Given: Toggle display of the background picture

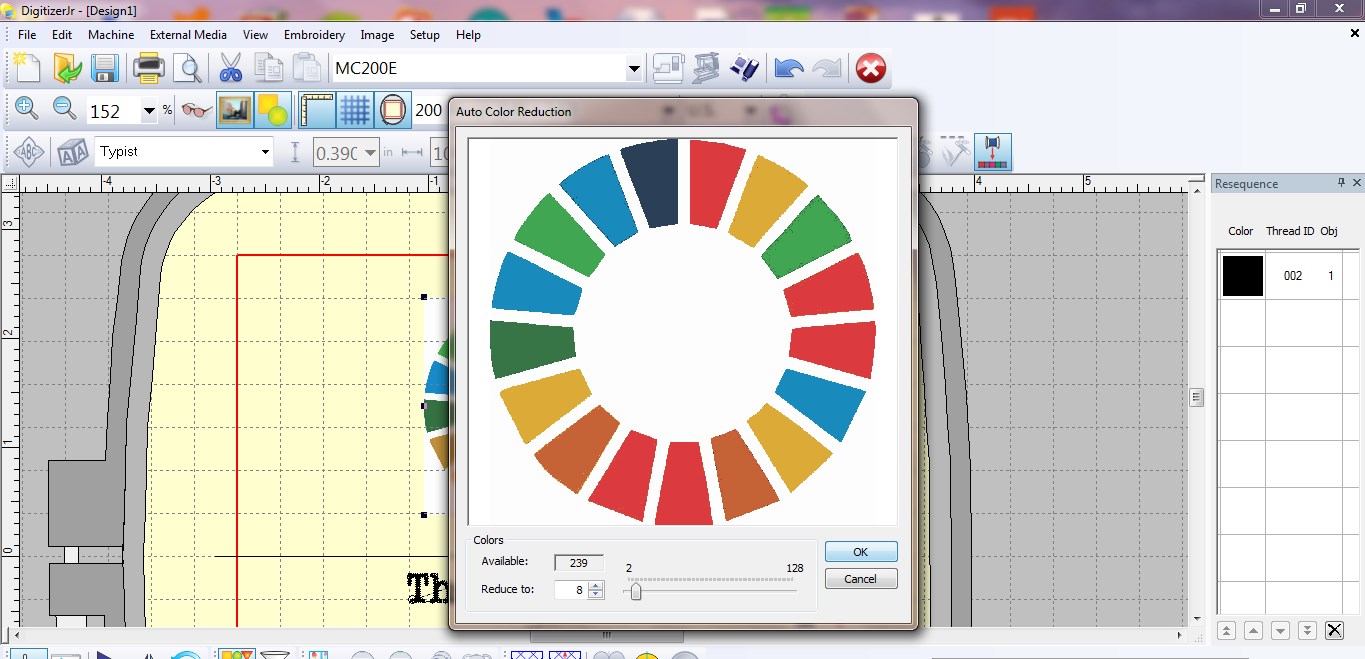Looking at the screenshot, I should pos(234,110).
